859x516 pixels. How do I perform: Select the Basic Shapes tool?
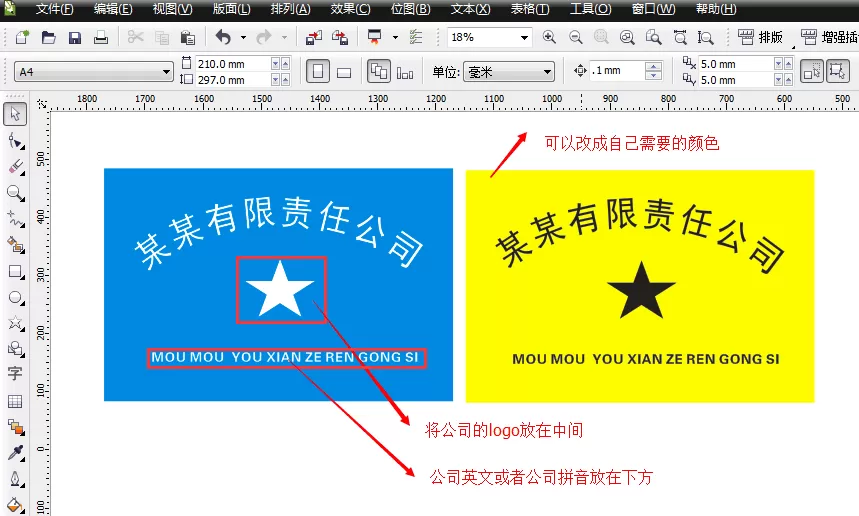click(x=15, y=349)
